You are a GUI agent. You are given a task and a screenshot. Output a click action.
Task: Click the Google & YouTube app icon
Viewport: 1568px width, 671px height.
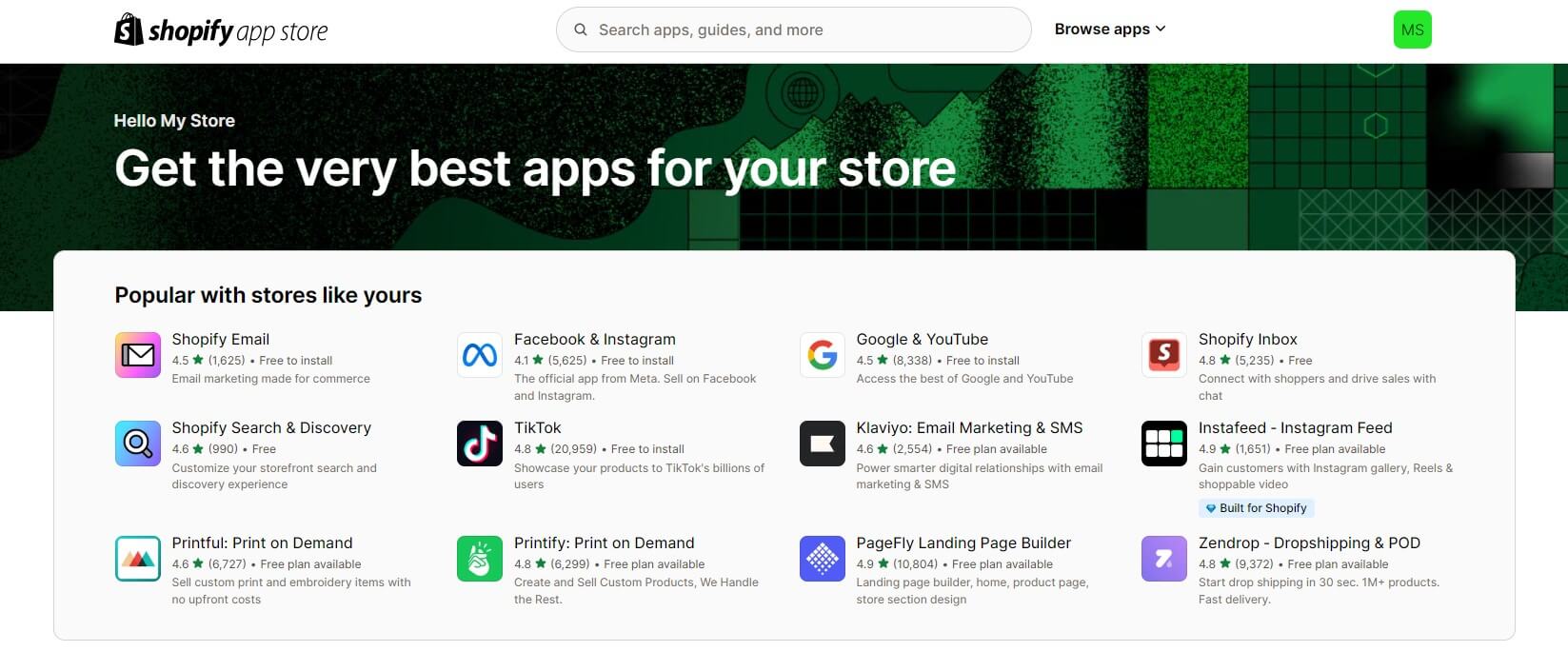(x=823, y=355)
